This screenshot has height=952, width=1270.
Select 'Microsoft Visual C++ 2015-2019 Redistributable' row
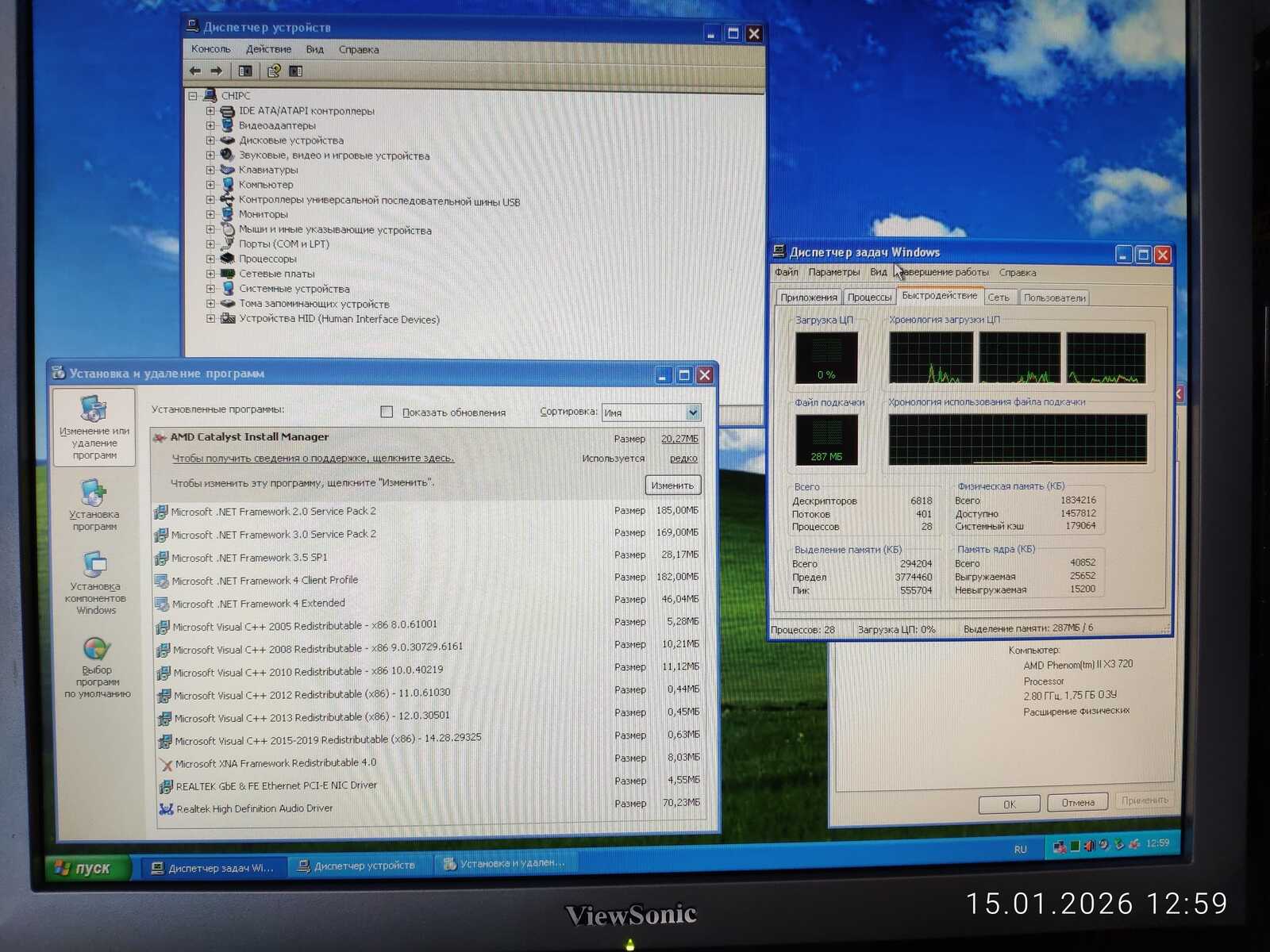(x=431, y=740)
